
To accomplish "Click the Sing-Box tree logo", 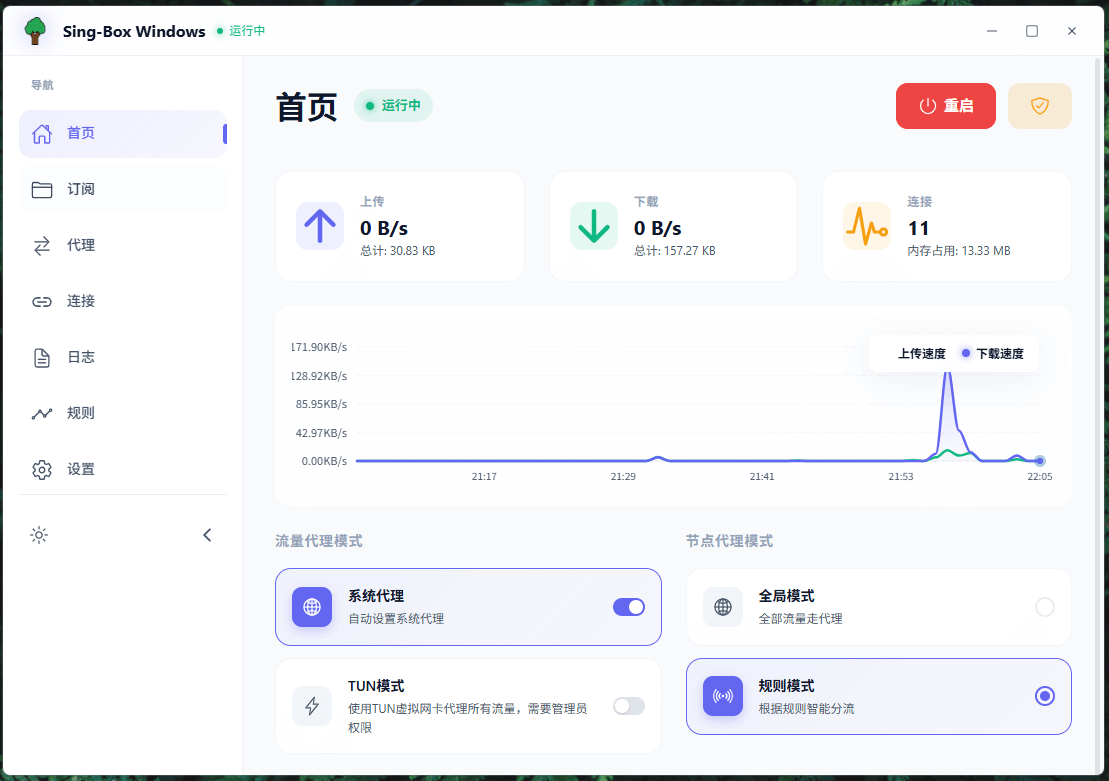I will click(x=34, y=30).
